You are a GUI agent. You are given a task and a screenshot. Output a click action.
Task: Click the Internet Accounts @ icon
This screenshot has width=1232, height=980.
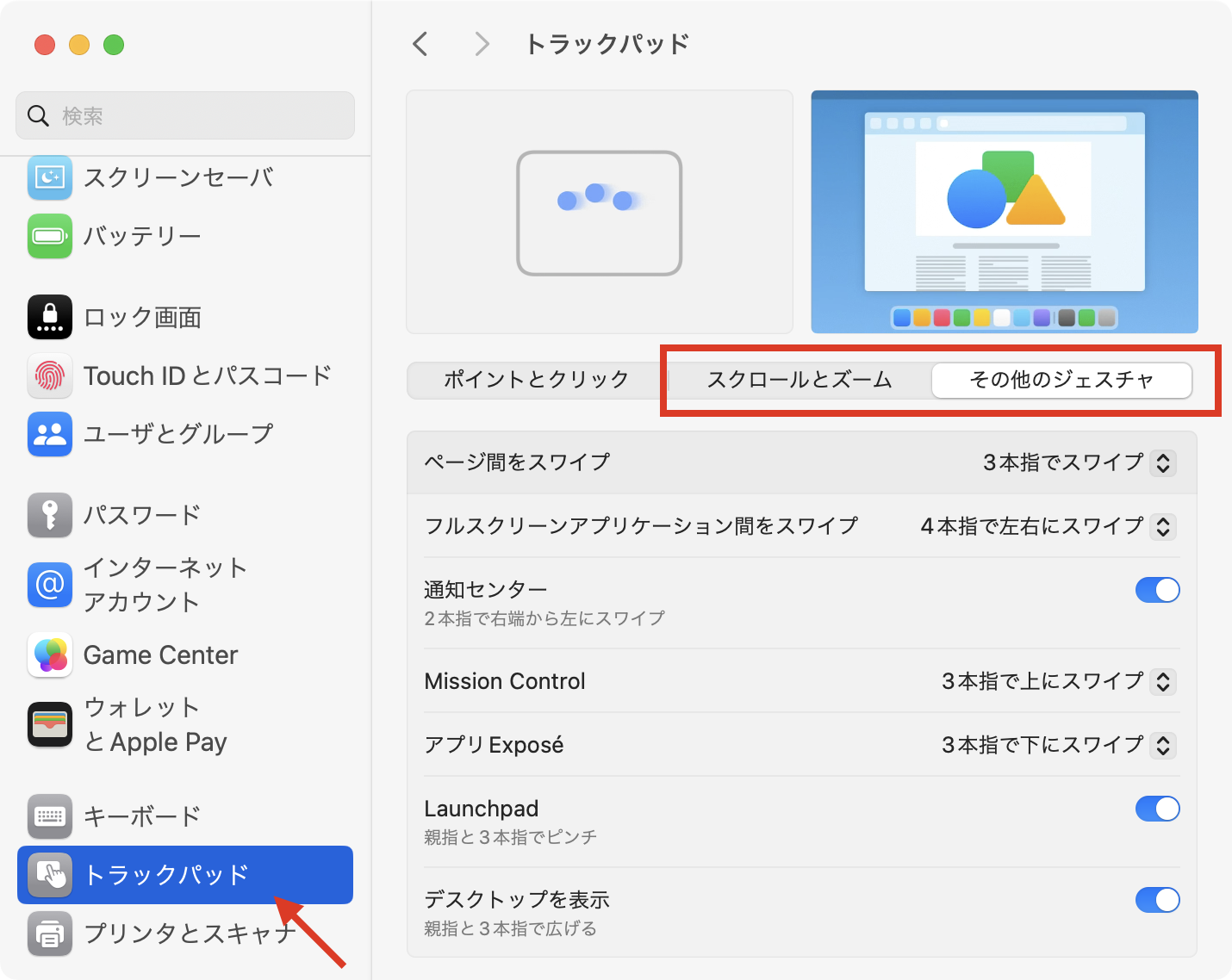click(50, 585)
